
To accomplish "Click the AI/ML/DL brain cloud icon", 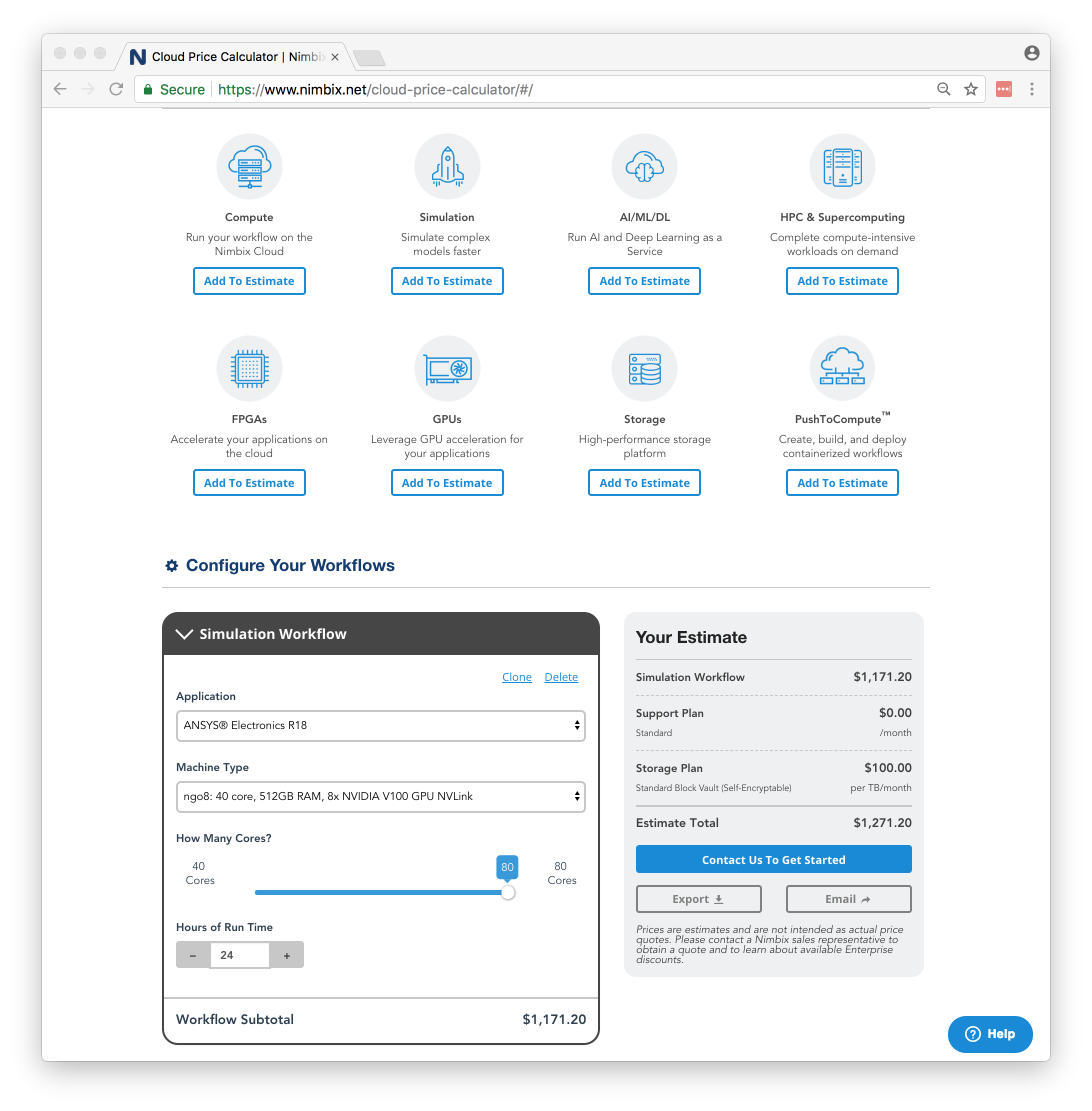I will point(644,166).
